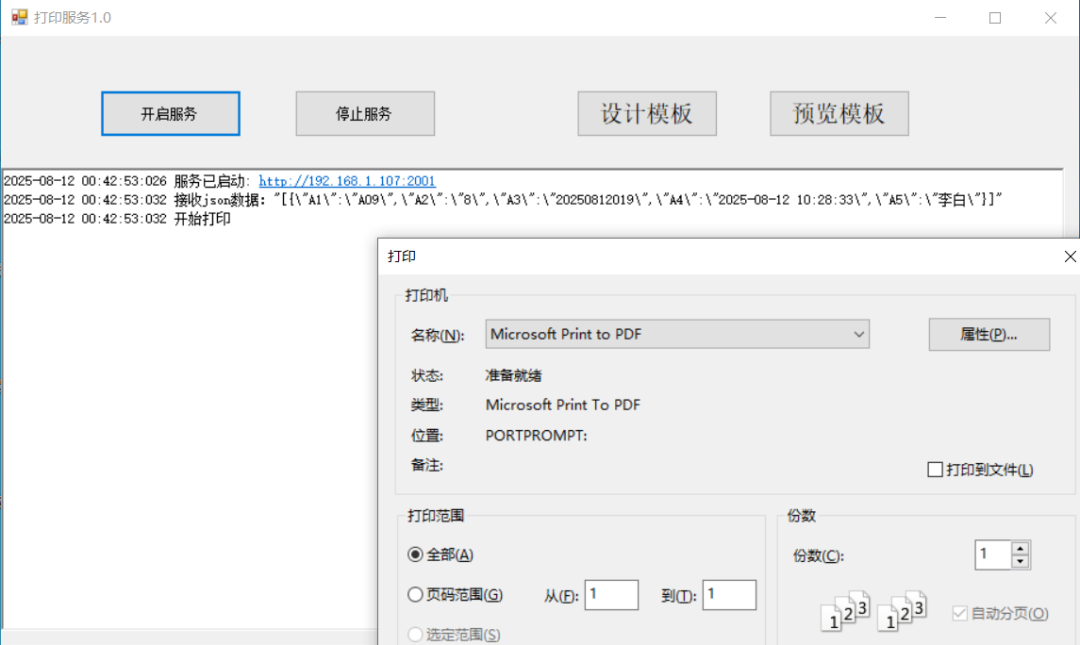Screen dimensions: 1080x645
Task: Click the 到 end page input field
Action: click(728, 595)
